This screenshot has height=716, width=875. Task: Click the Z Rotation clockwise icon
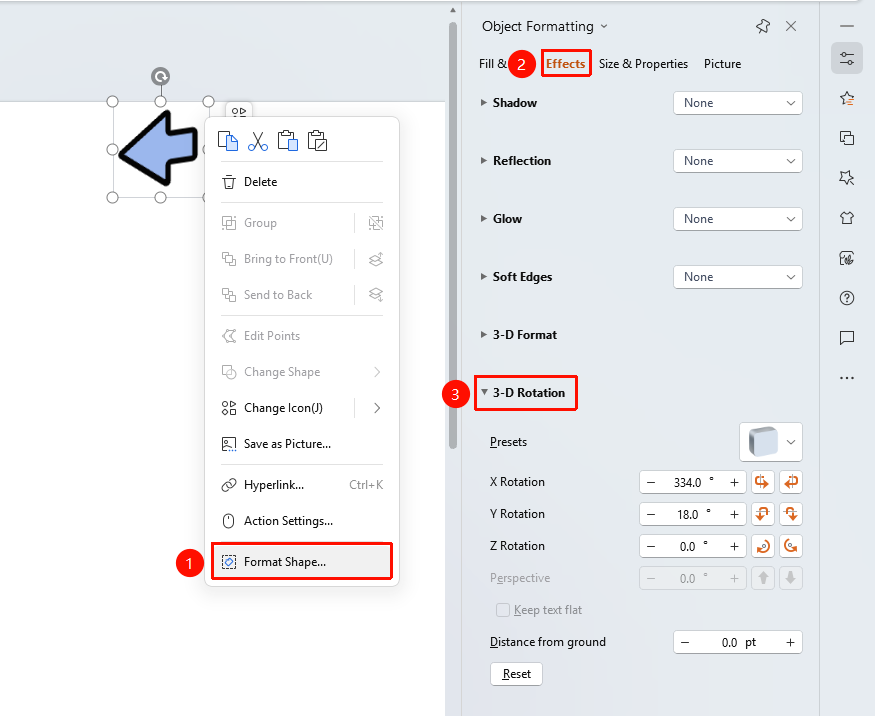tap(762, 546)
